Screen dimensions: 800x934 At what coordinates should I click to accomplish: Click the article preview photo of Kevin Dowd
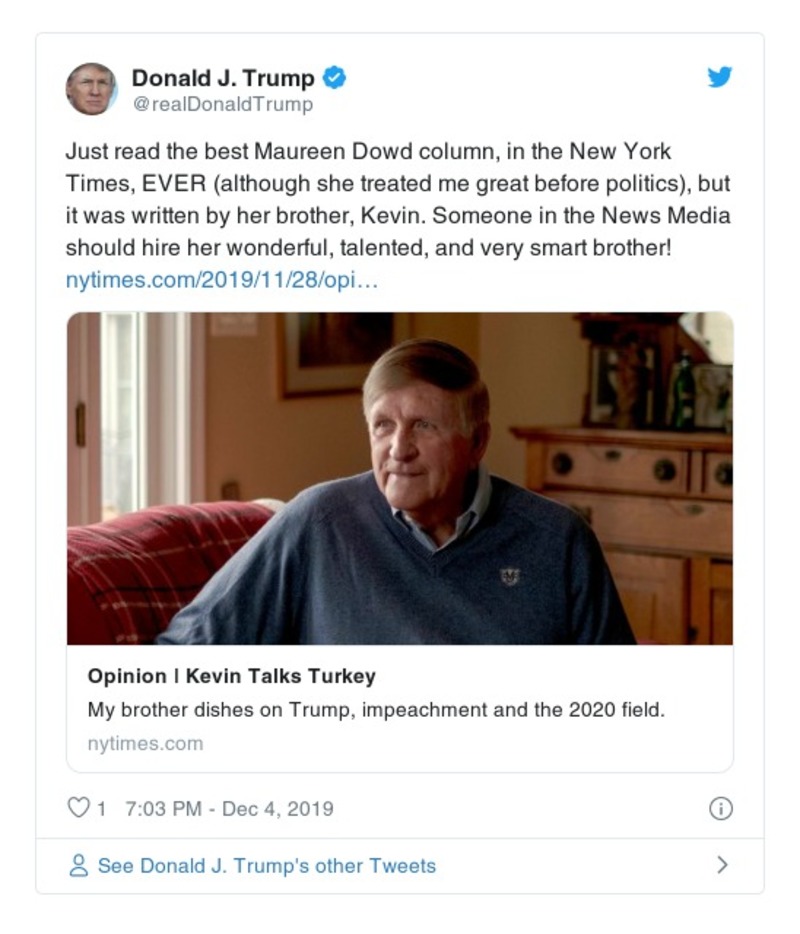point(400,480)
